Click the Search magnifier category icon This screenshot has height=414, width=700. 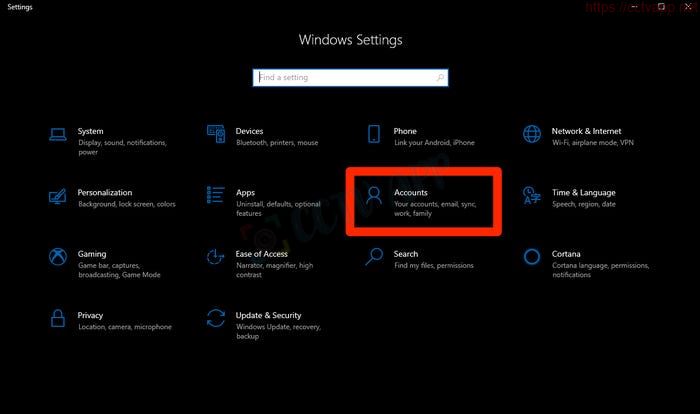374,257
